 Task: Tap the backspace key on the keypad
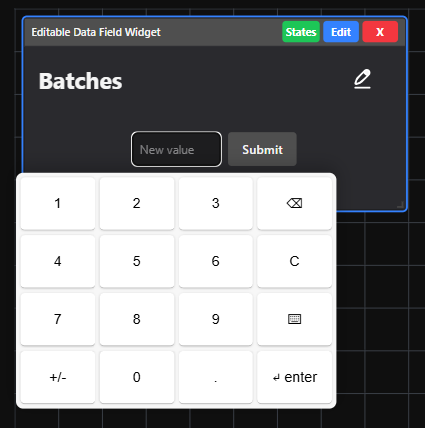point(294,203)
